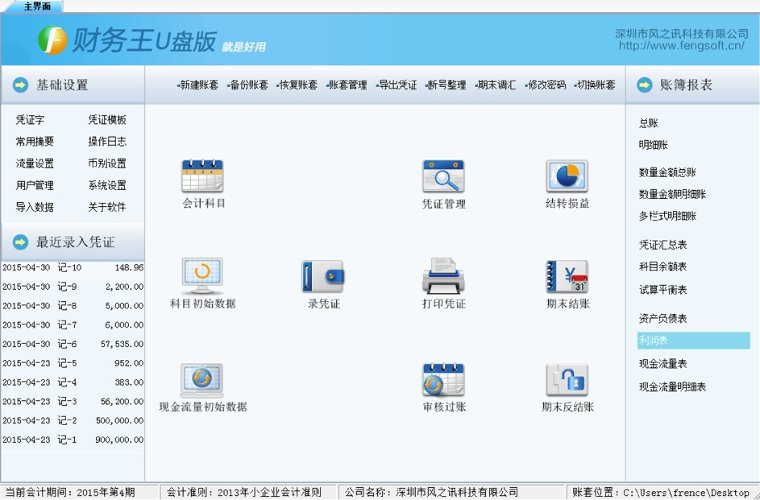Open the 明细账 report

coord(653,145)
